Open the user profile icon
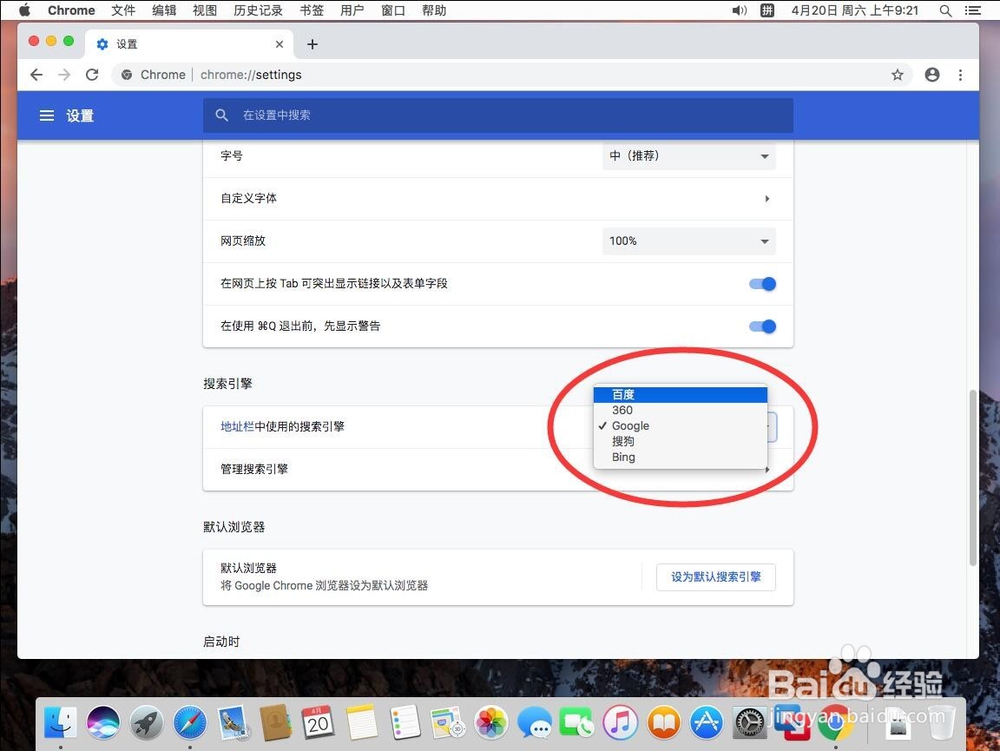The height and width of the screenshot is (751, 1000). [932, 75]
